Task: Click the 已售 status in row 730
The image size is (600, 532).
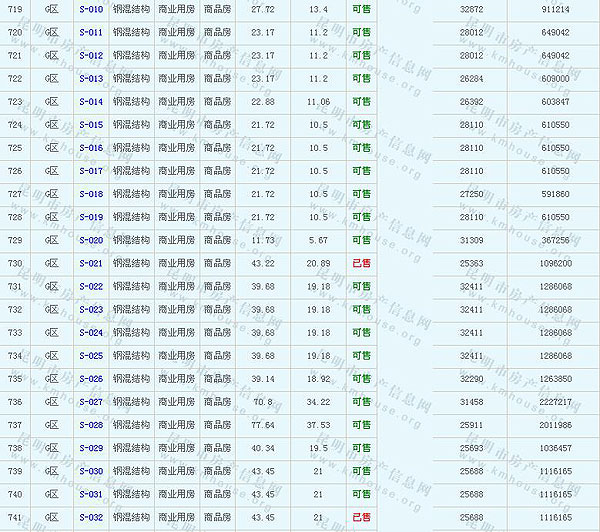Action: [x=361, y=264]
